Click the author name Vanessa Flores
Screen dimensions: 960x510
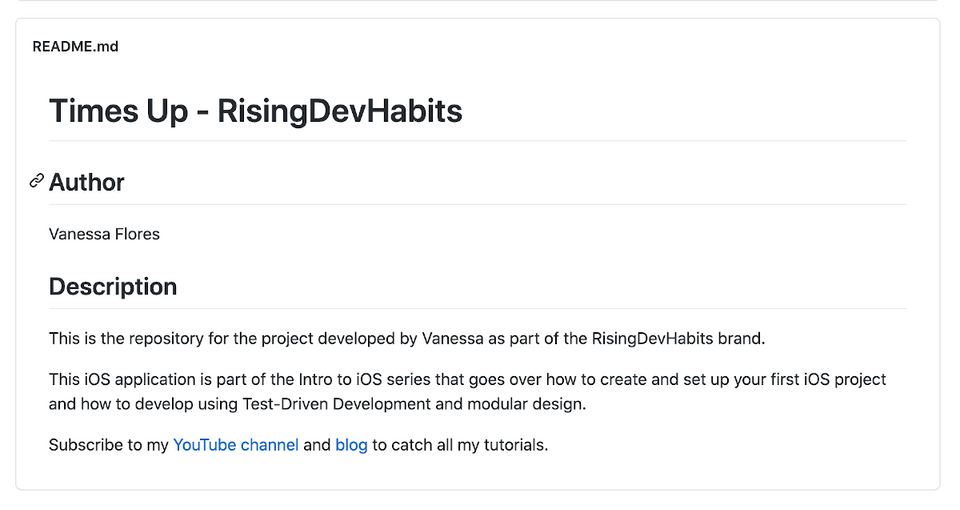104,234
